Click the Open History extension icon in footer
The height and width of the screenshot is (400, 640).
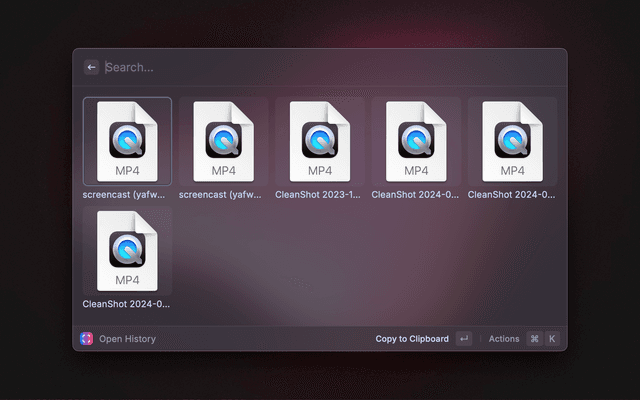(86, 339)
